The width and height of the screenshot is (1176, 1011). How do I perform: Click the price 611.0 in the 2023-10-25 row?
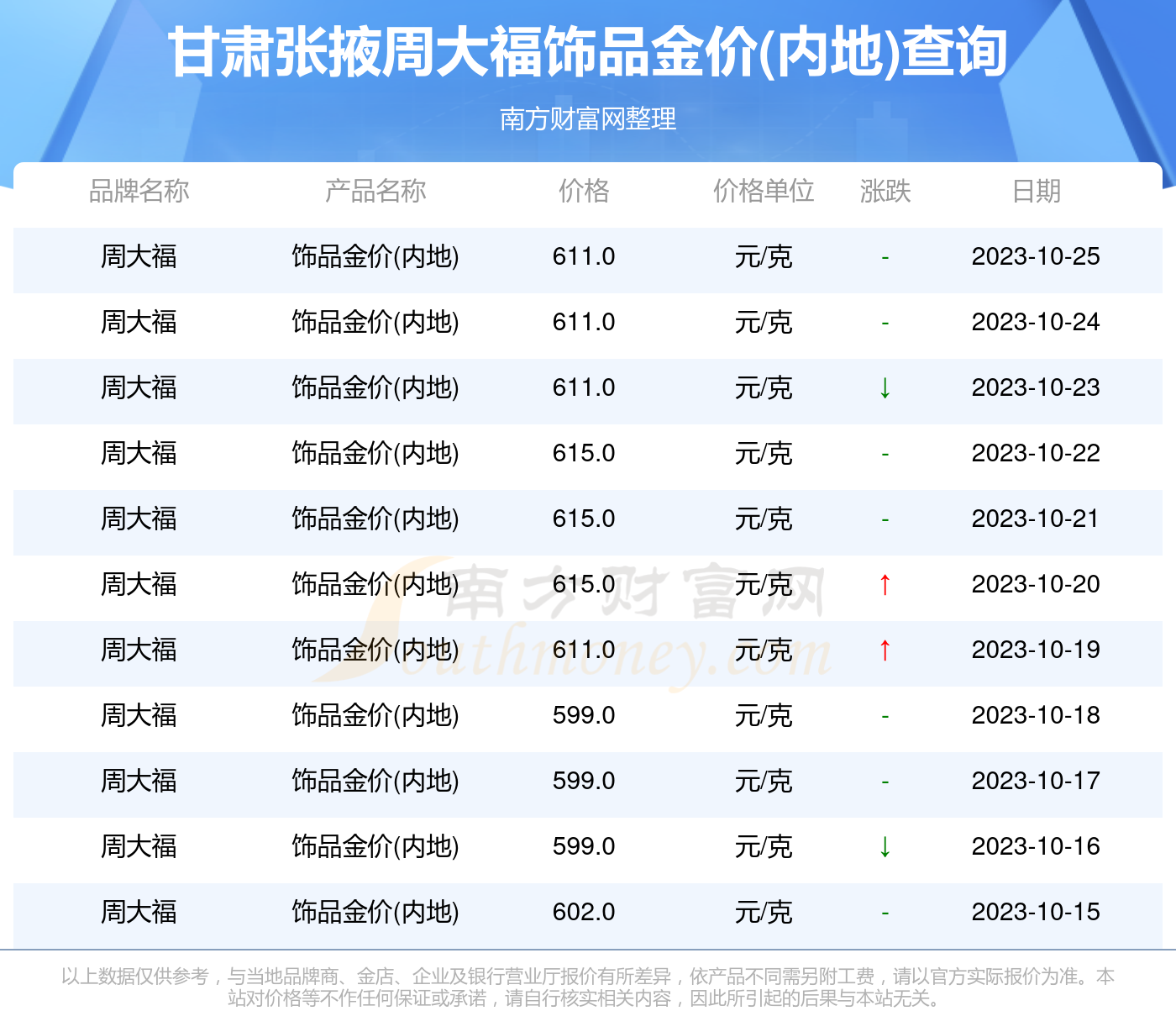pos(584,256)
